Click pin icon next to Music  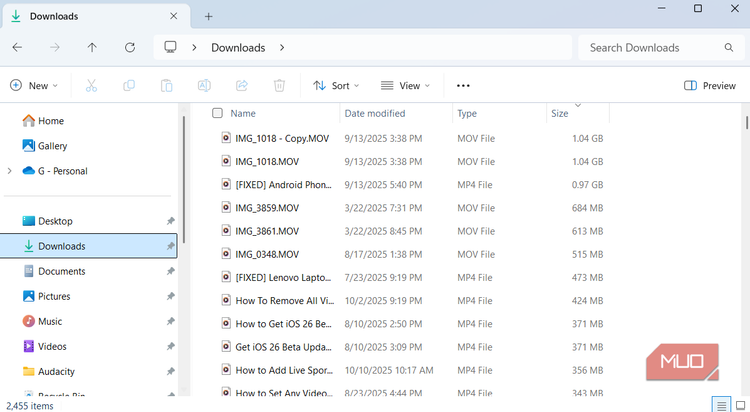tap(170, 322)
